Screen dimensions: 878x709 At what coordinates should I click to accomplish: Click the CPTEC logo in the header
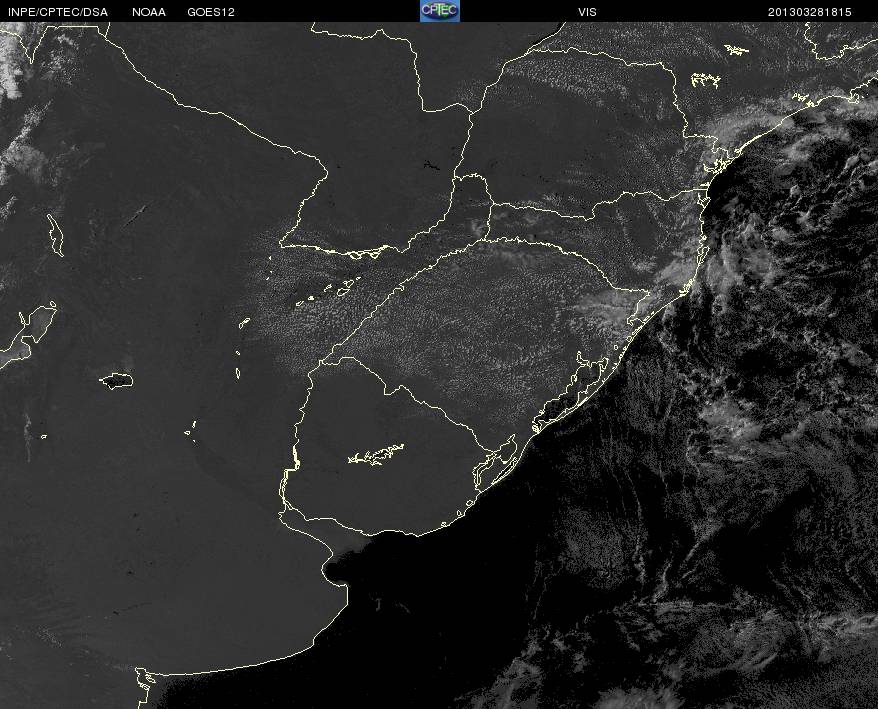point(440,11)
